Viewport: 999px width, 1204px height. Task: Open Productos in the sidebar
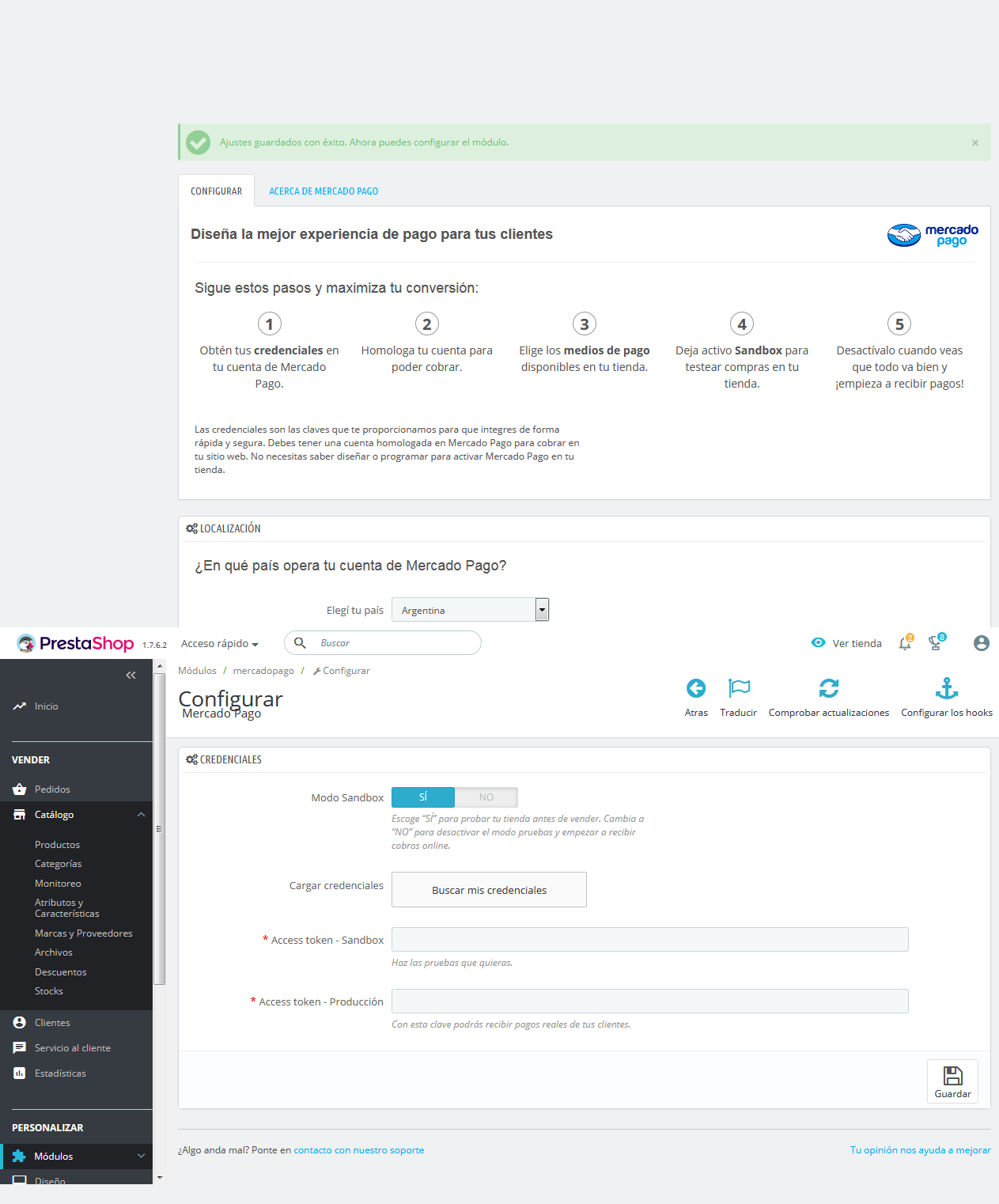pos(57,845)
